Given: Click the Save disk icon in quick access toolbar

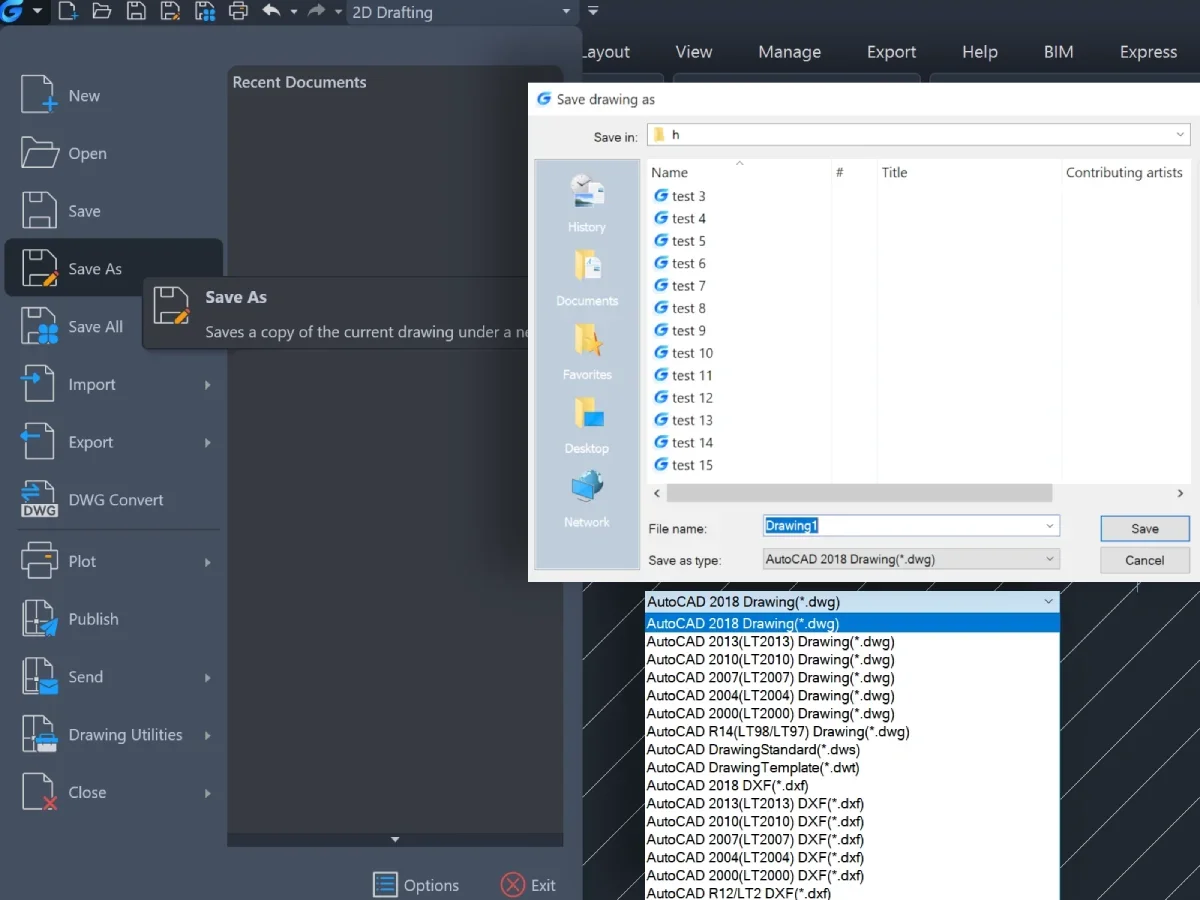Looking at the screenshot, I should coord(136,12).
